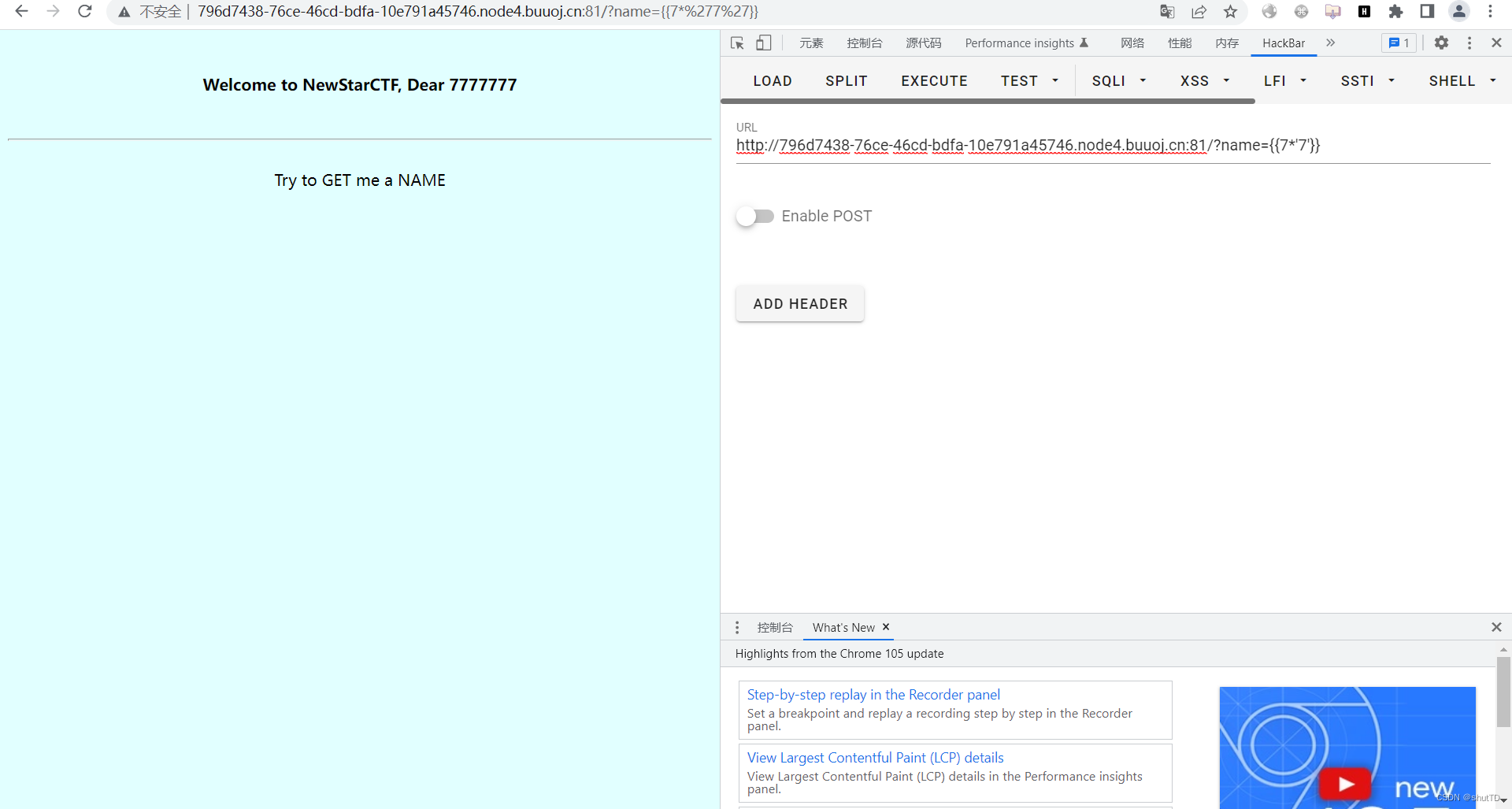1512x809 pixels.
Task: Click the share icon in the toolbar
Action: point(1199,11)
